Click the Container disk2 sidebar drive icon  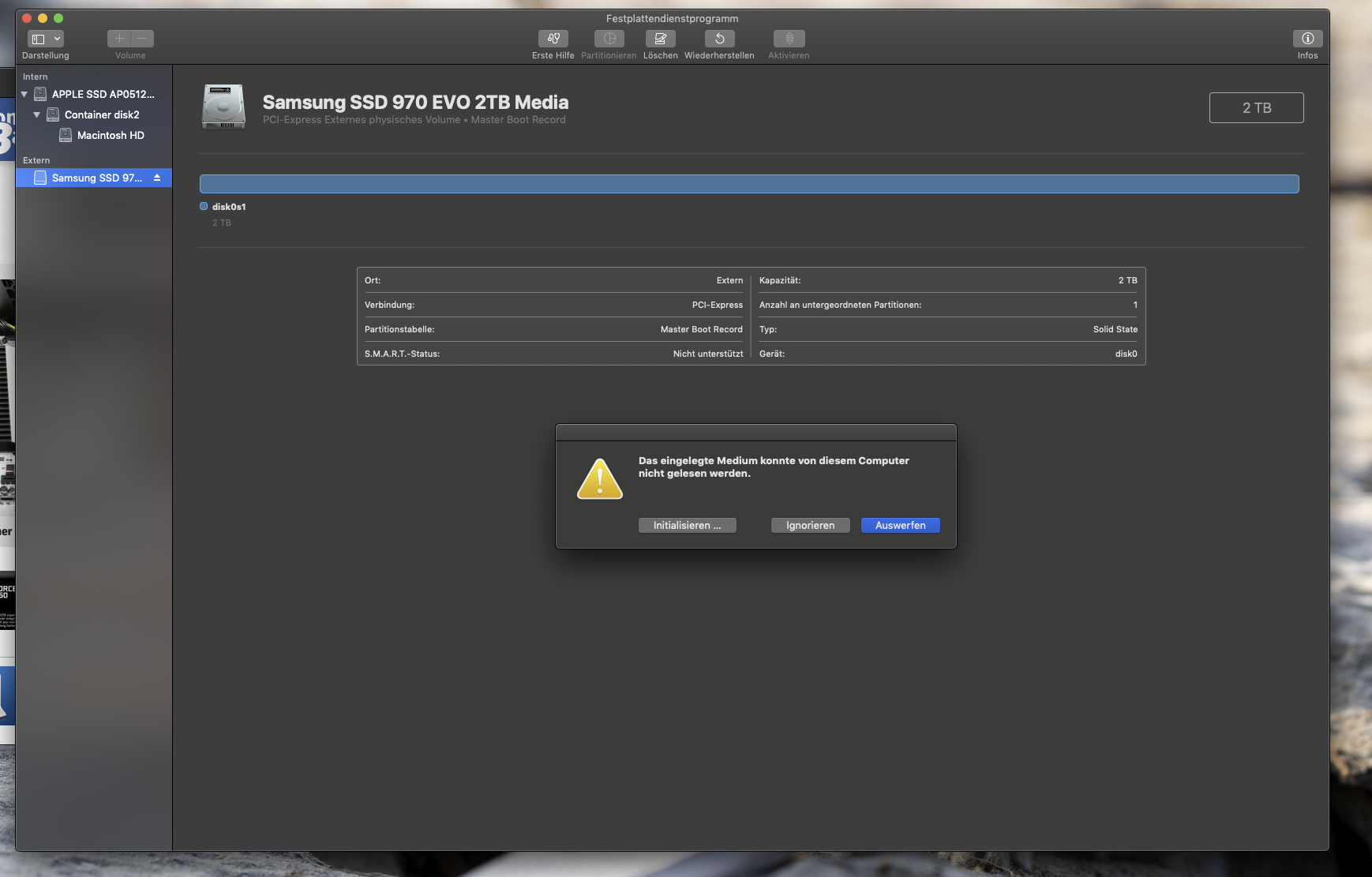[53, 114]
